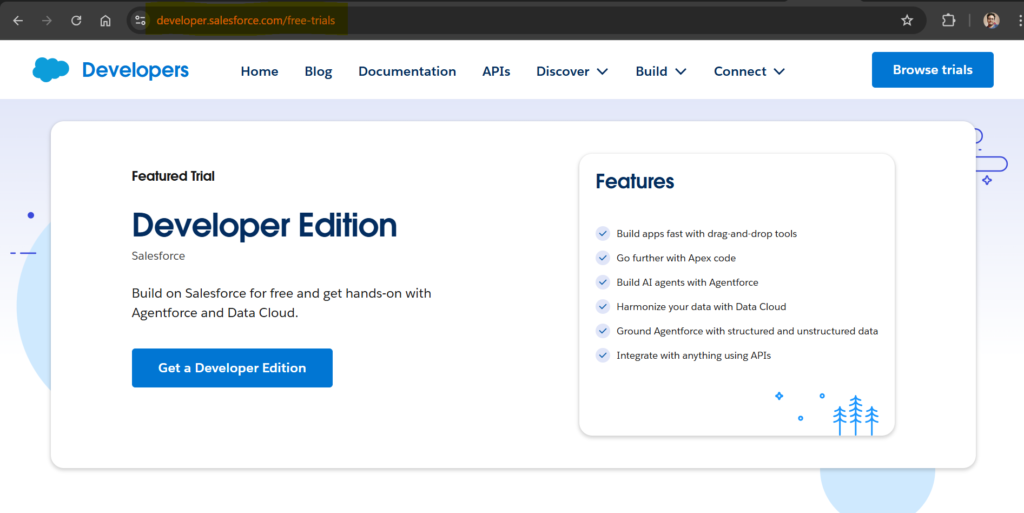Click 'Go further with Apex code' text
This screenshot has width=1024, height=513.
(676, 258)
